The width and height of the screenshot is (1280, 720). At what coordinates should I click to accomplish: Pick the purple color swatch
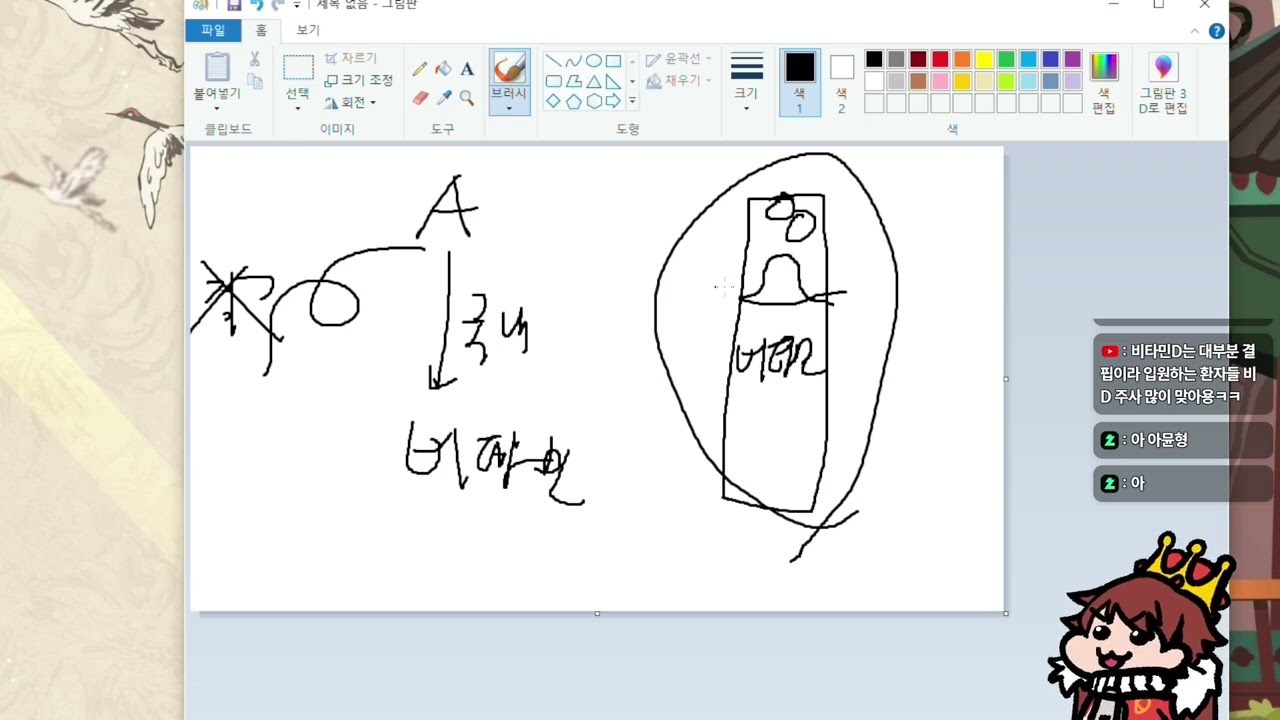[1072, 59]
